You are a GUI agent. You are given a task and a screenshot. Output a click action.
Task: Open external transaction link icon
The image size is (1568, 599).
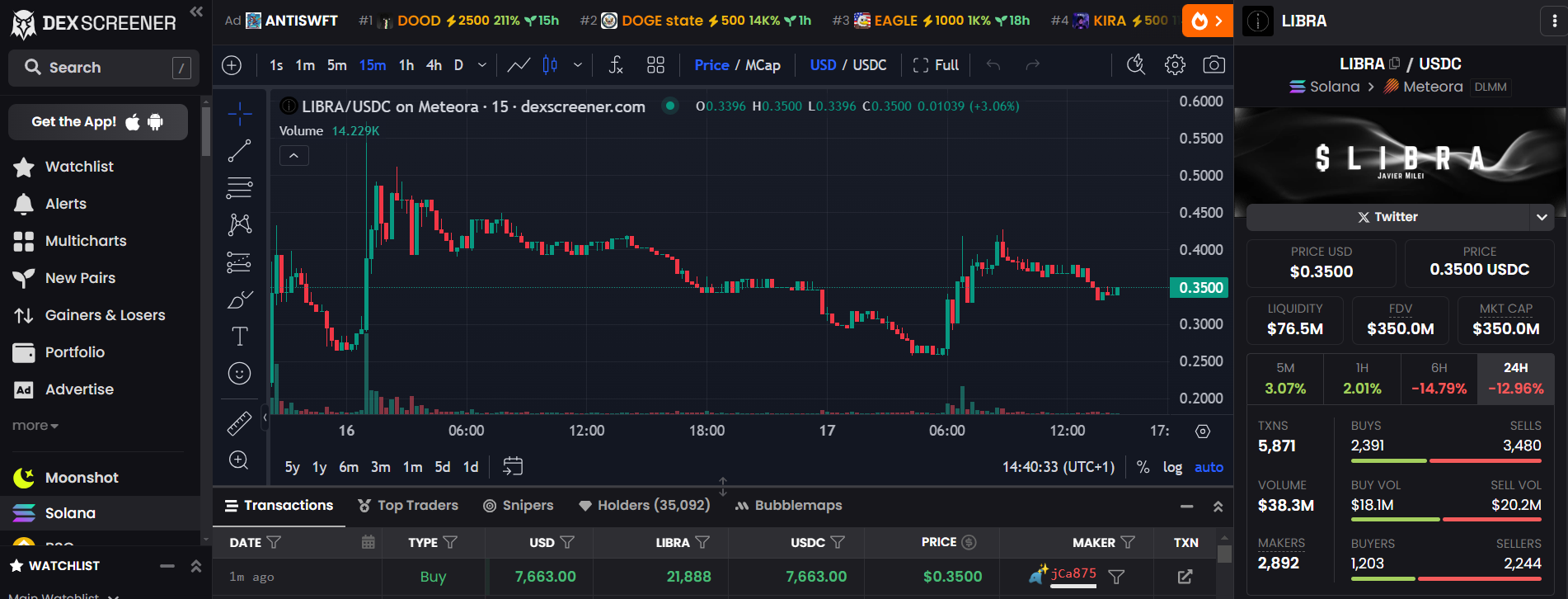tap(1185, 577)
